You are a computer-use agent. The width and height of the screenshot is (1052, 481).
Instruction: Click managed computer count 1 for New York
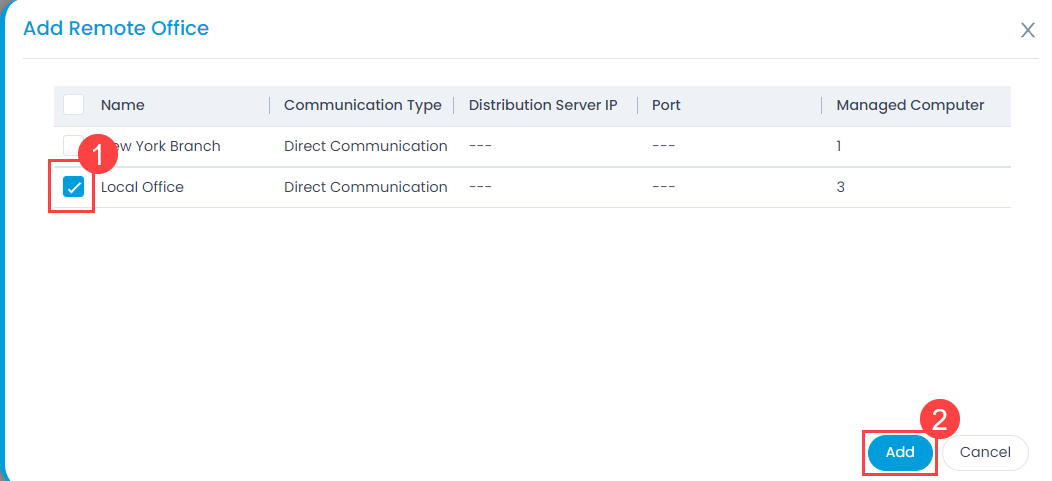tap(840, 146)
